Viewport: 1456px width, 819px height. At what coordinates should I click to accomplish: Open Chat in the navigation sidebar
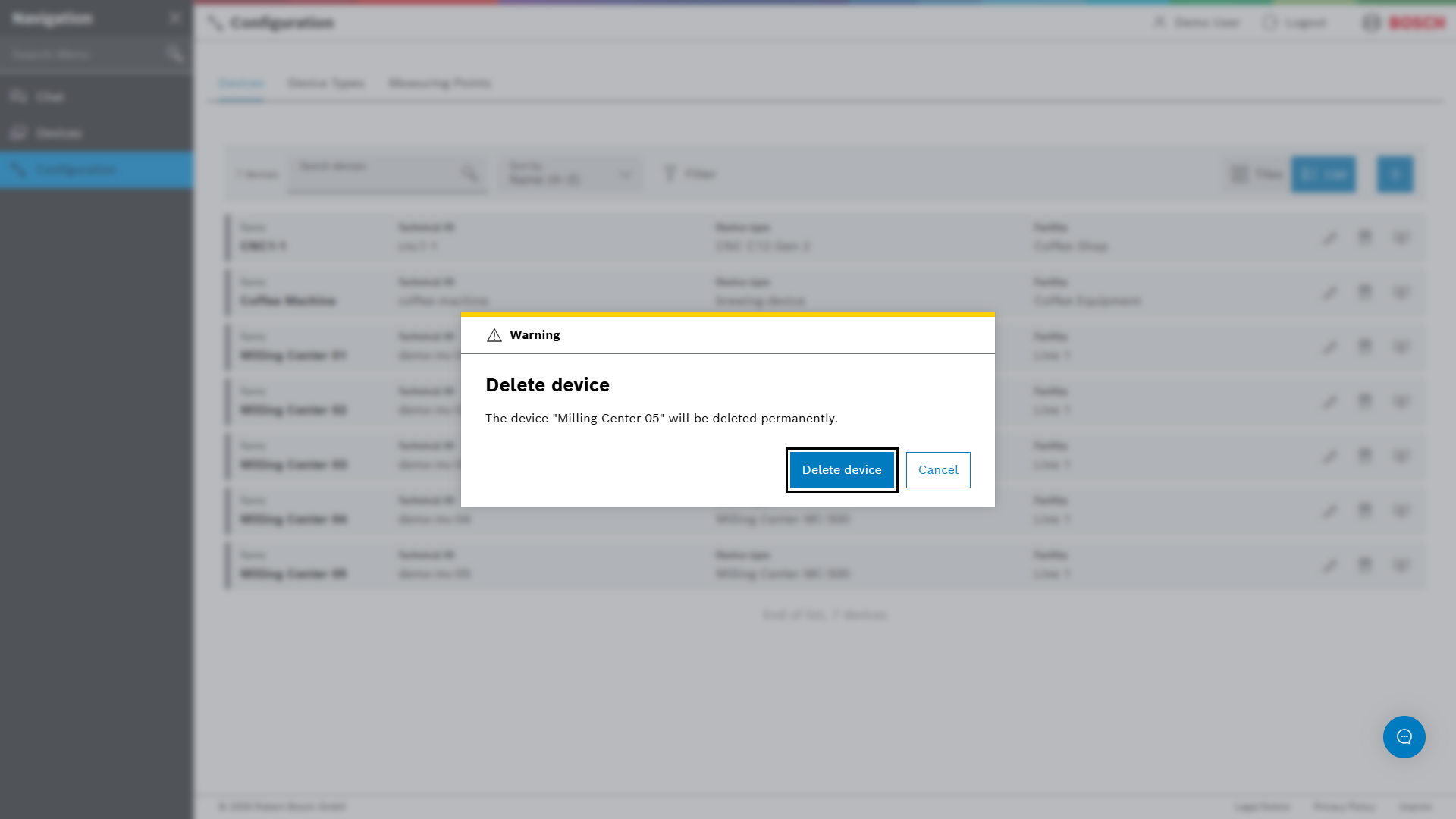click(x=96, y=97)
